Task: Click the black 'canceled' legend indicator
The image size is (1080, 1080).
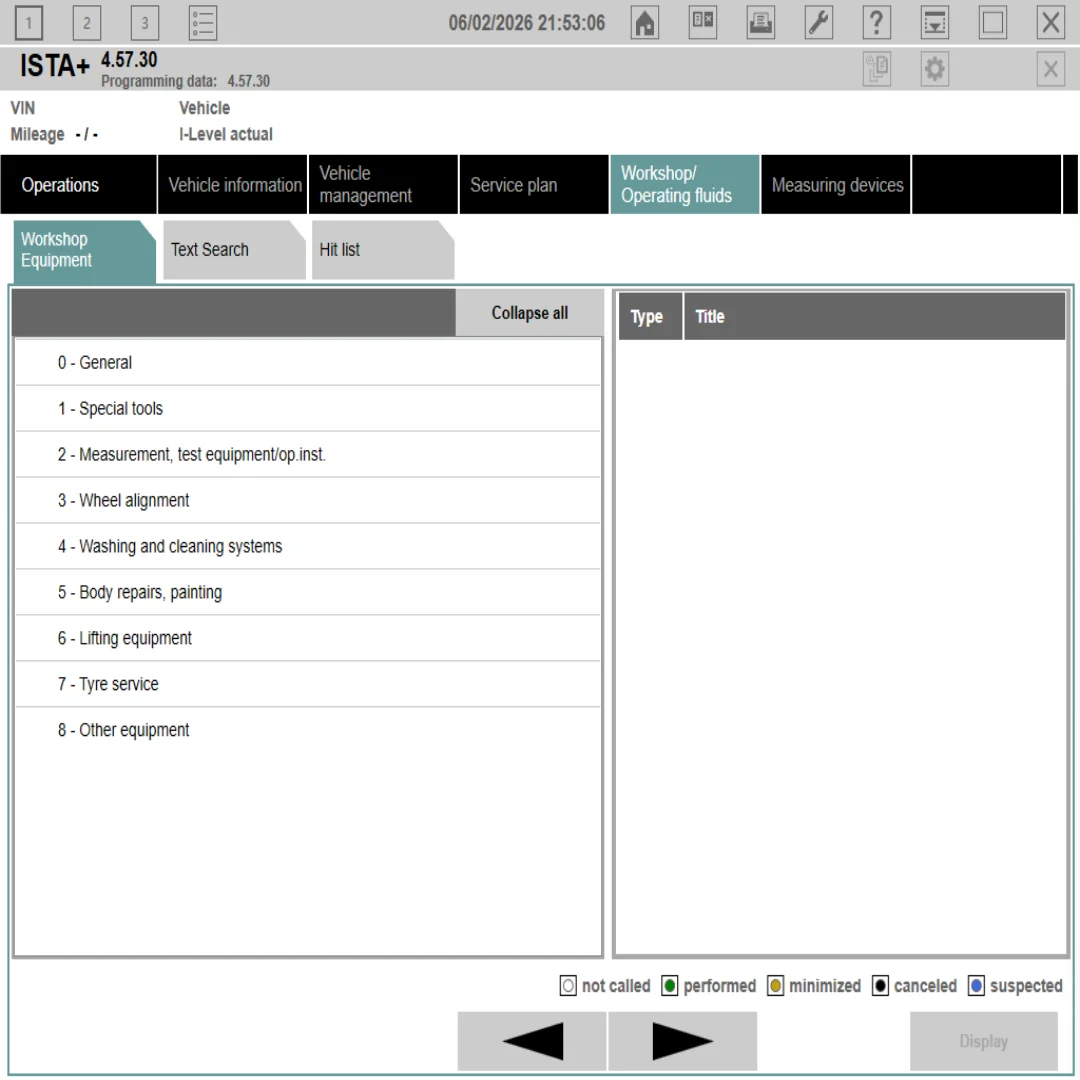Action: click(x=880, y=986)
